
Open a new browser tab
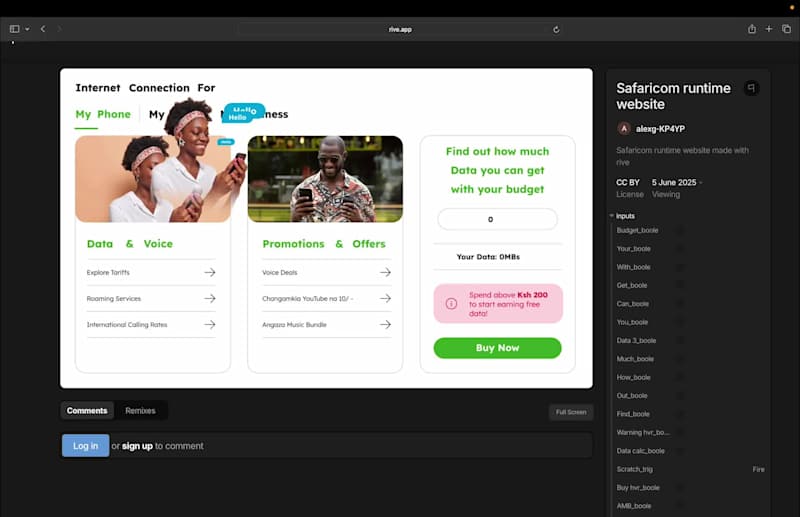[x=769, y=29]
